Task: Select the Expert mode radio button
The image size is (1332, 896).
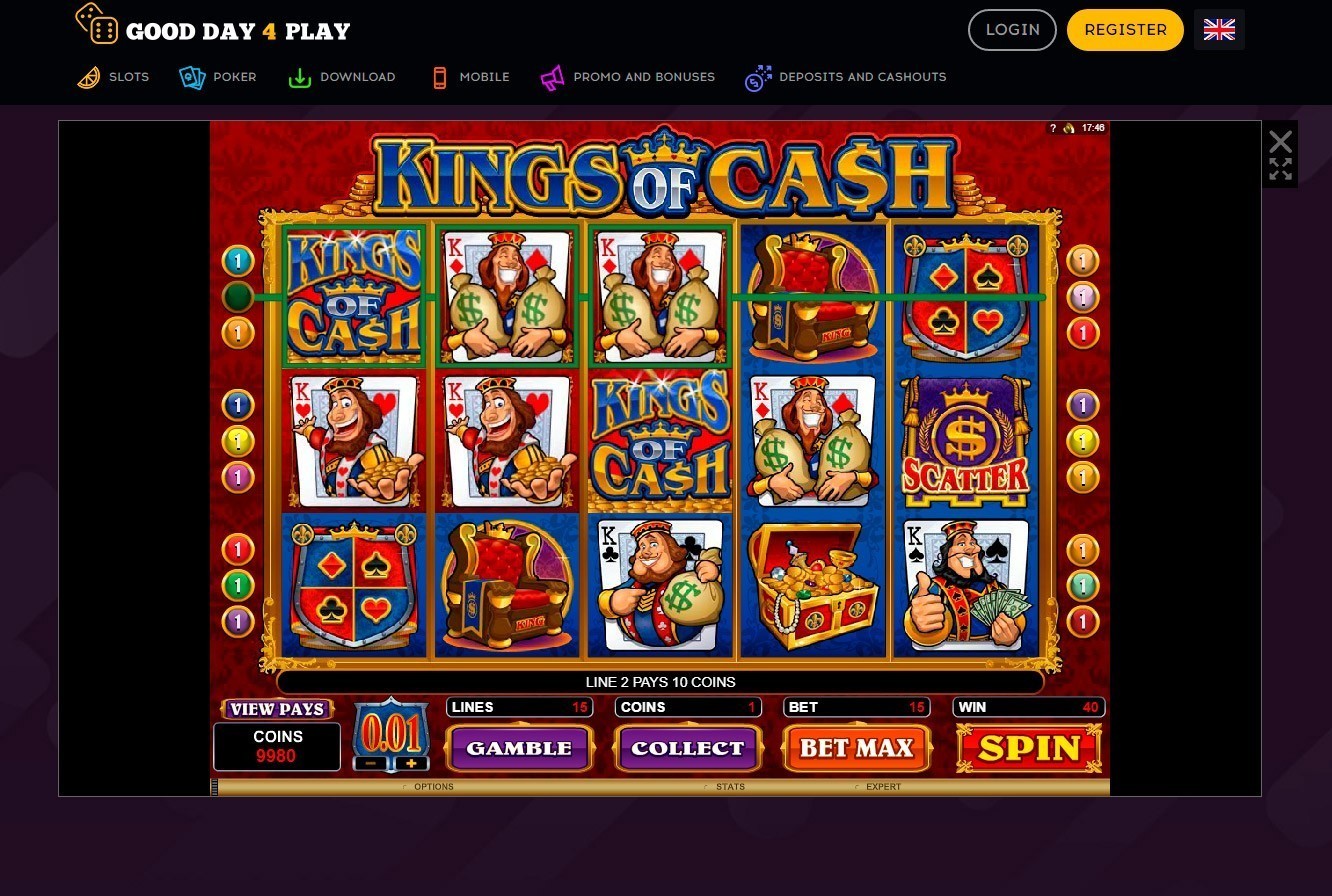Action: pyautogui.click(x=857, y=787)
